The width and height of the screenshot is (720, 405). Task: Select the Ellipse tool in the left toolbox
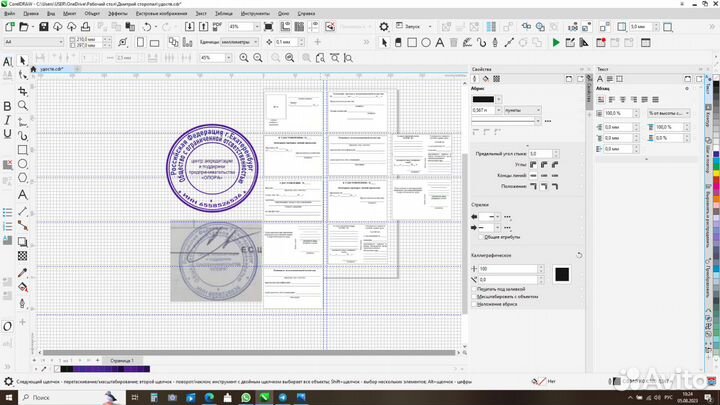pyautogui.click(x=22, y=163)
